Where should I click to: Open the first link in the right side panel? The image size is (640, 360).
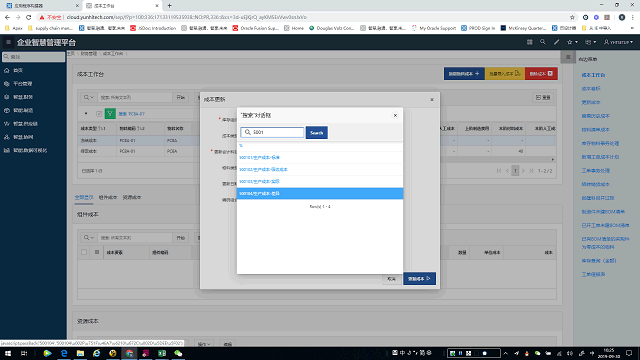point(593,75)
